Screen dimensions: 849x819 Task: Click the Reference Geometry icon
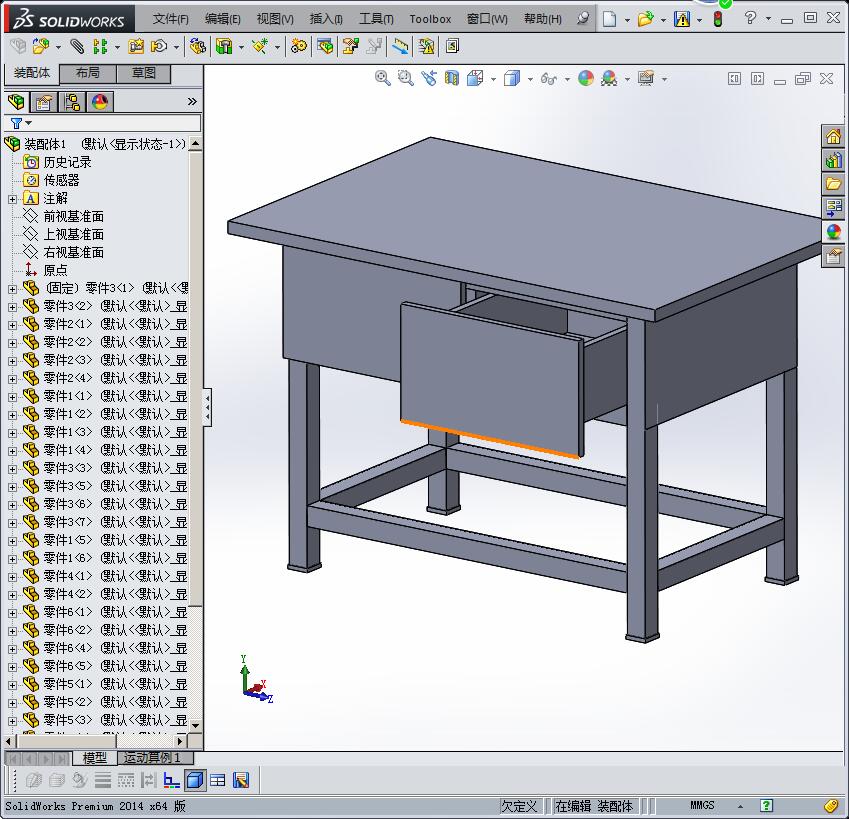click(260, 47)
